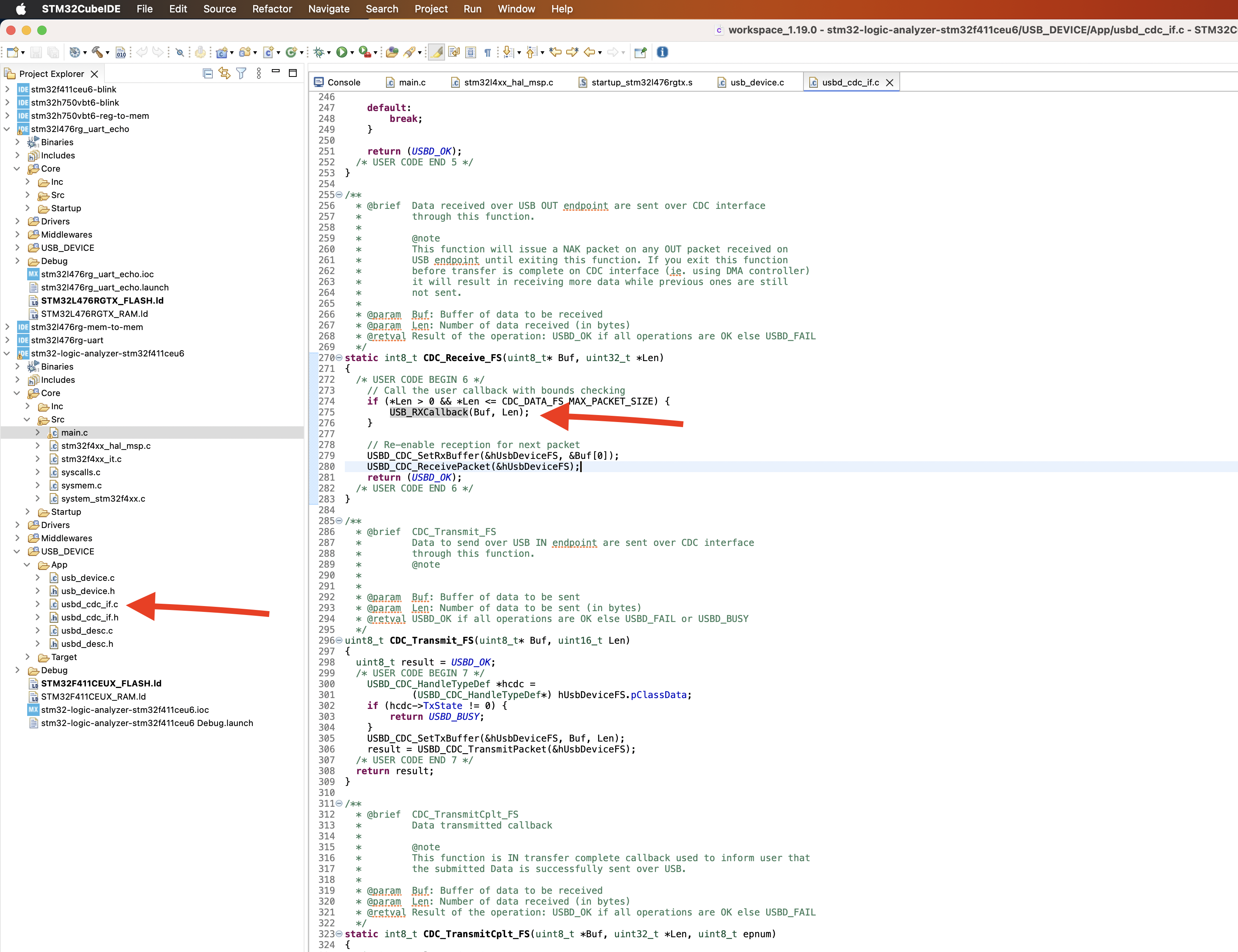The width and height of the screenshot is (1238, 952).
Task: Switch to usb_device.c editor tab
Action: (x=751, y=82)
